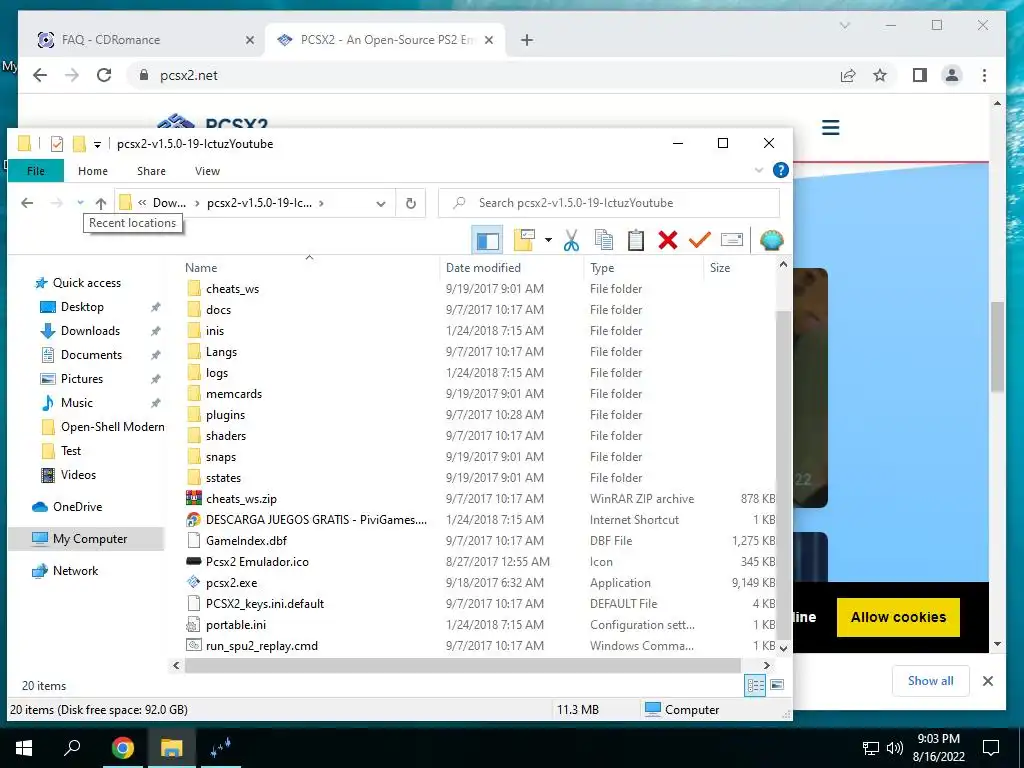Click the orange checkmark Properties icon
Viewport: 1024px width, 768px height.
tap(699, 240)
